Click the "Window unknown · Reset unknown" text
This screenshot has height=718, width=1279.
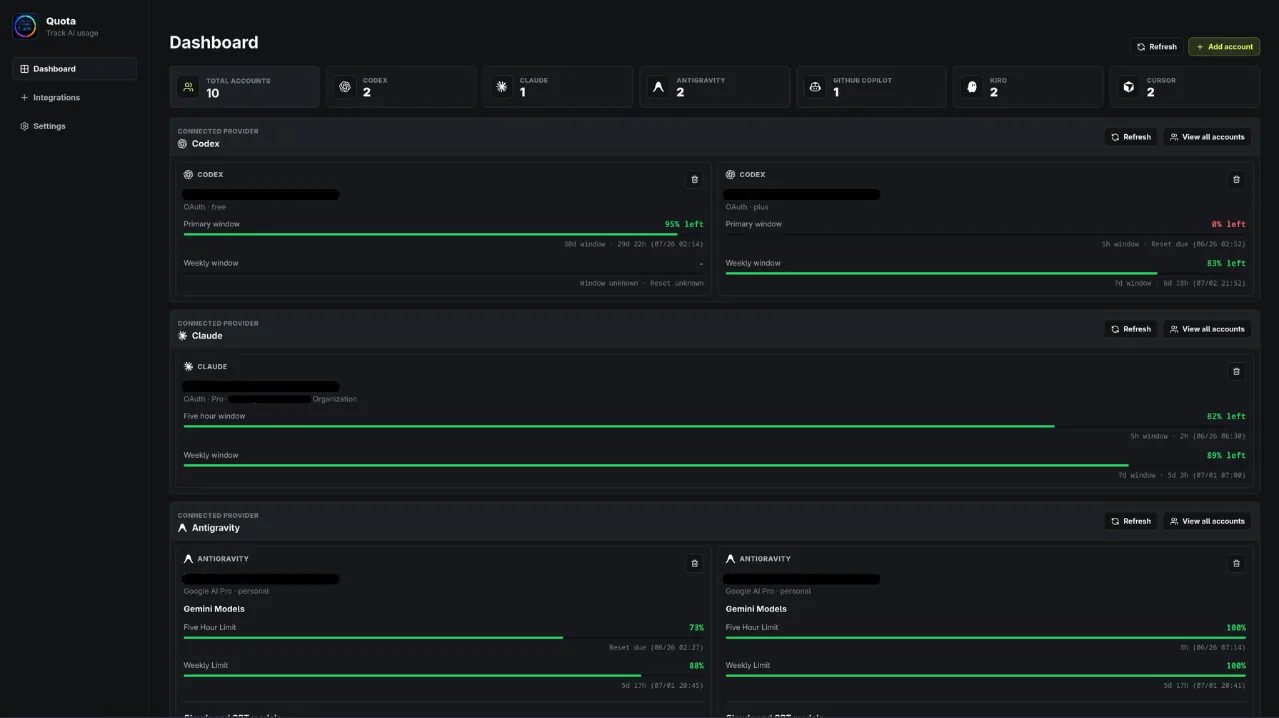(642, 283)
